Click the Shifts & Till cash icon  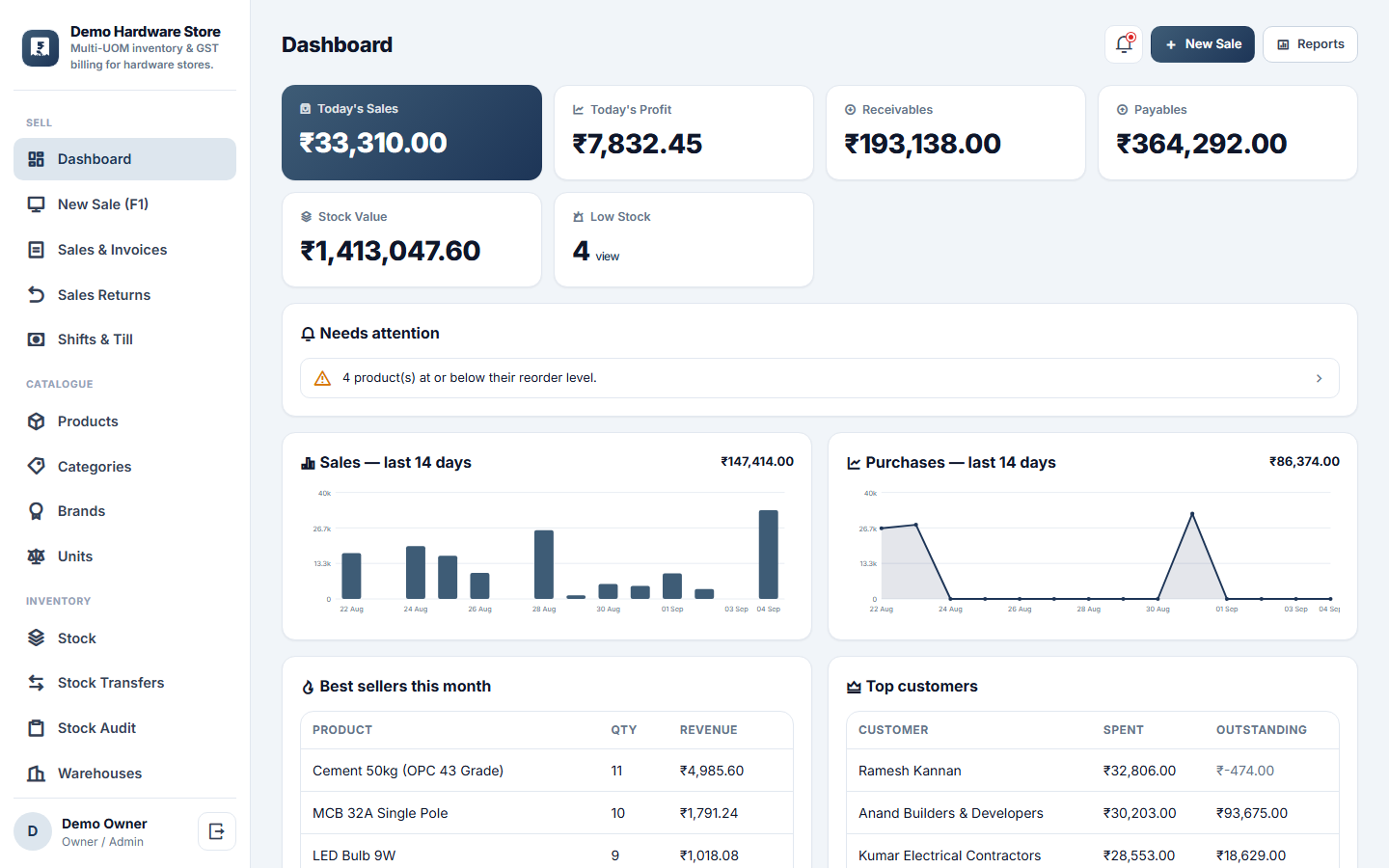point(36,339)
